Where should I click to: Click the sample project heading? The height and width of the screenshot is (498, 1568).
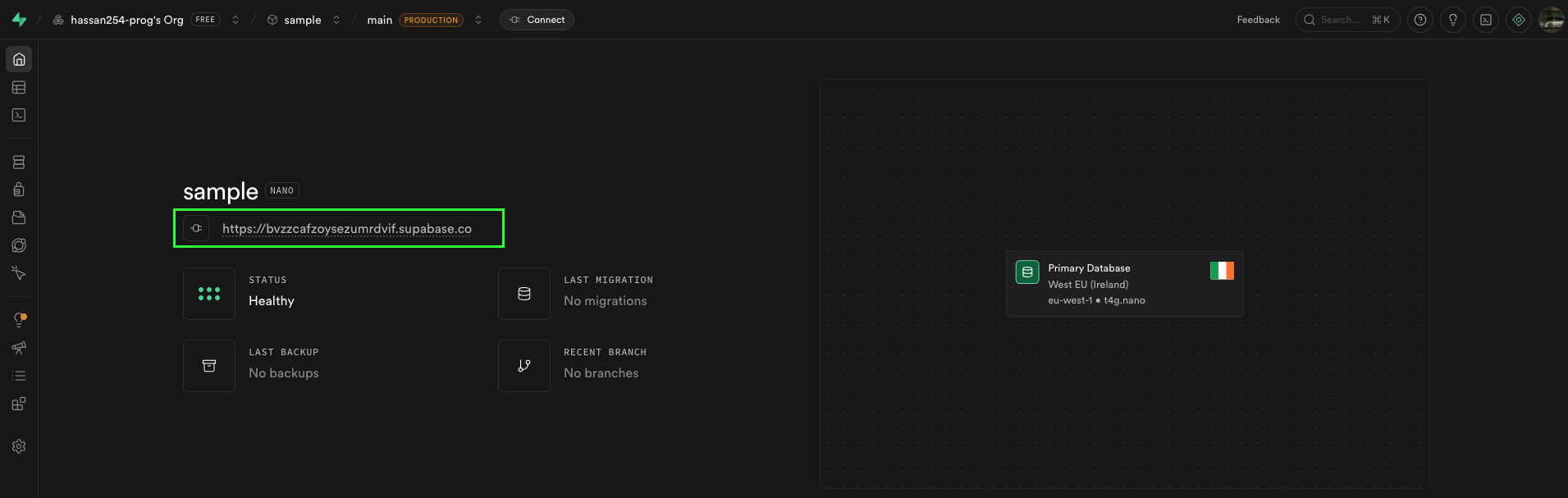[221, 191]
